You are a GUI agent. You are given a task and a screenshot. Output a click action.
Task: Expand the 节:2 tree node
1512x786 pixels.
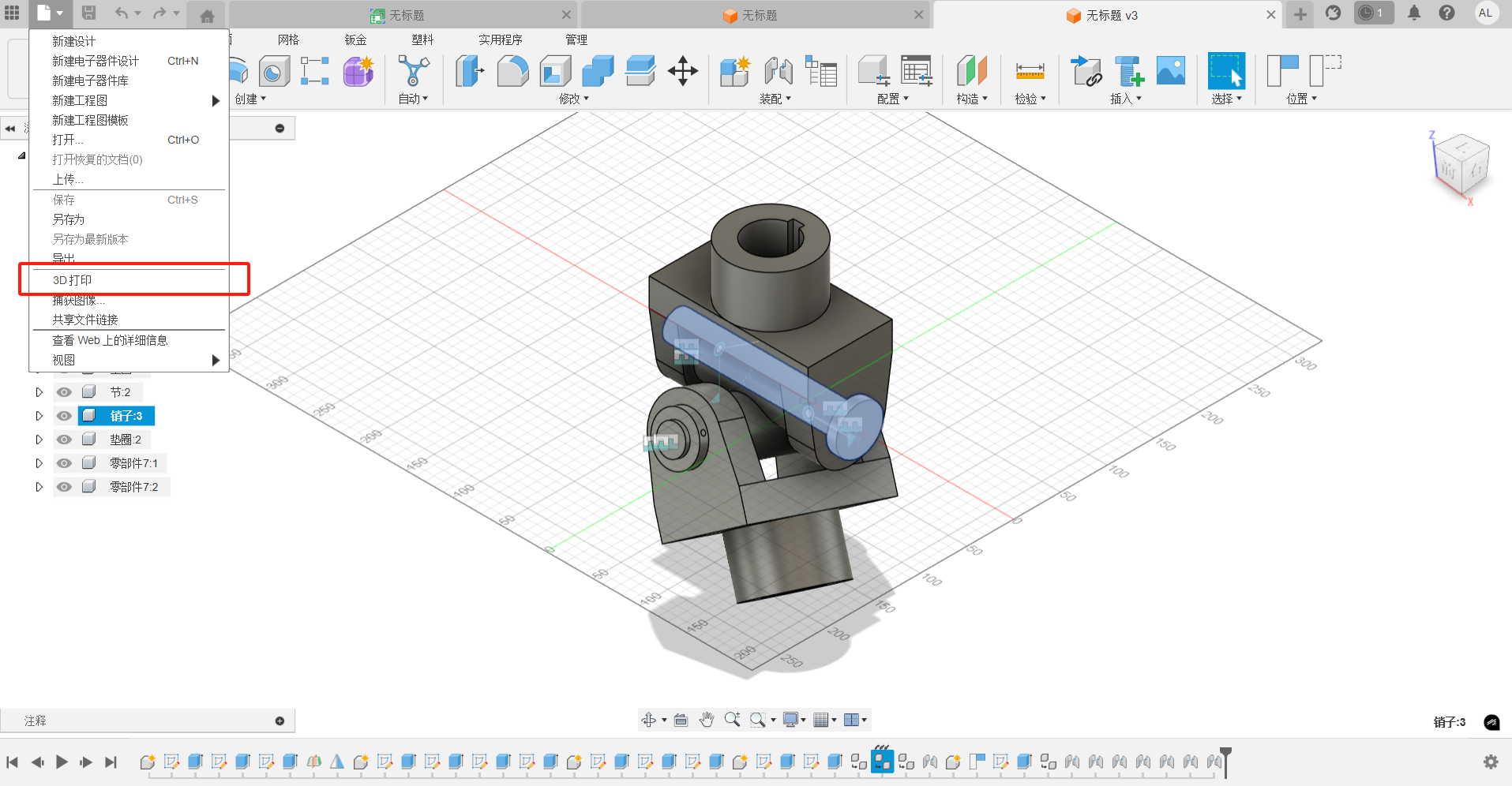39,392
